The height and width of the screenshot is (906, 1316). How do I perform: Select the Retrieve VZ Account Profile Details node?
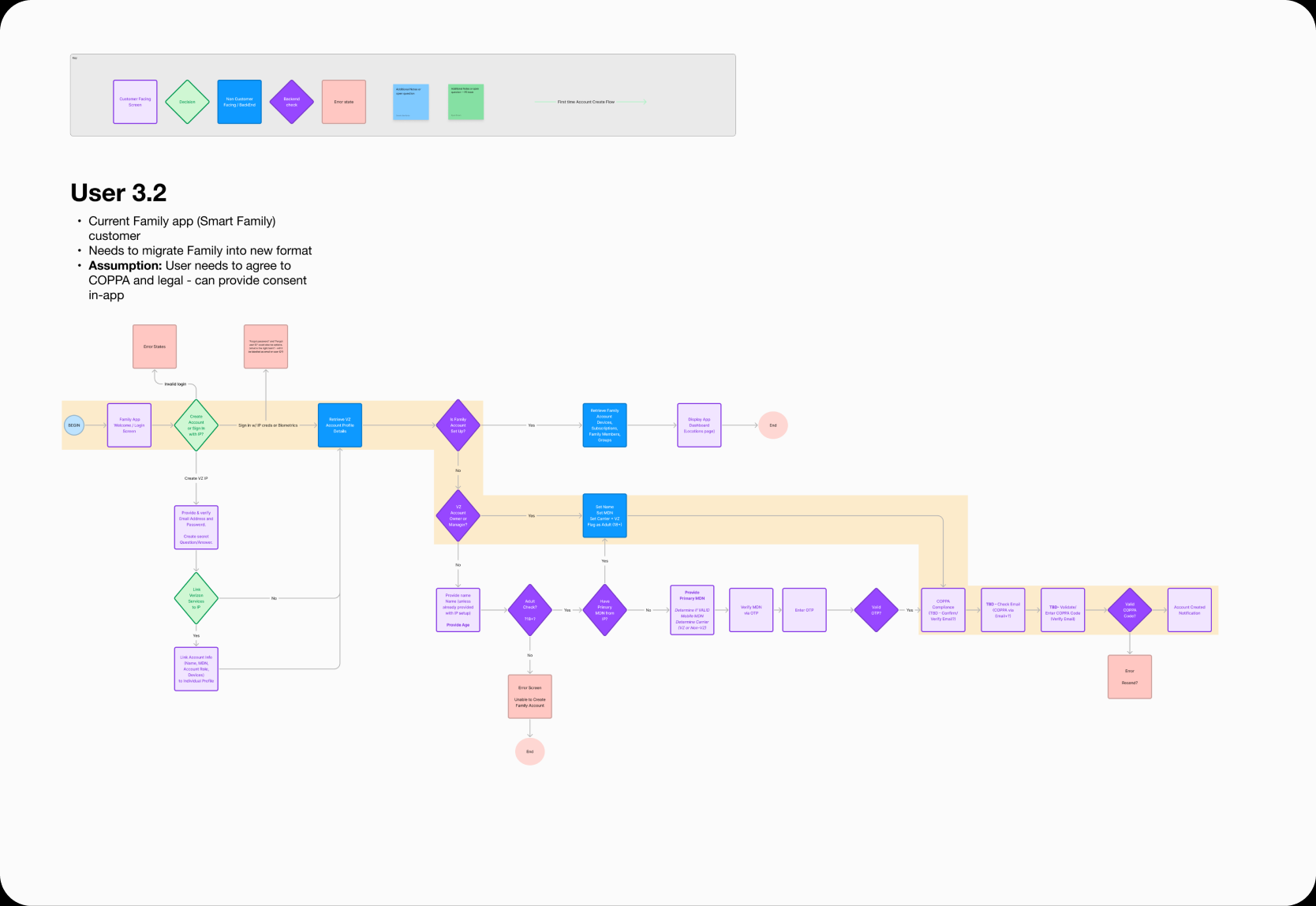[x=340, y=425]
